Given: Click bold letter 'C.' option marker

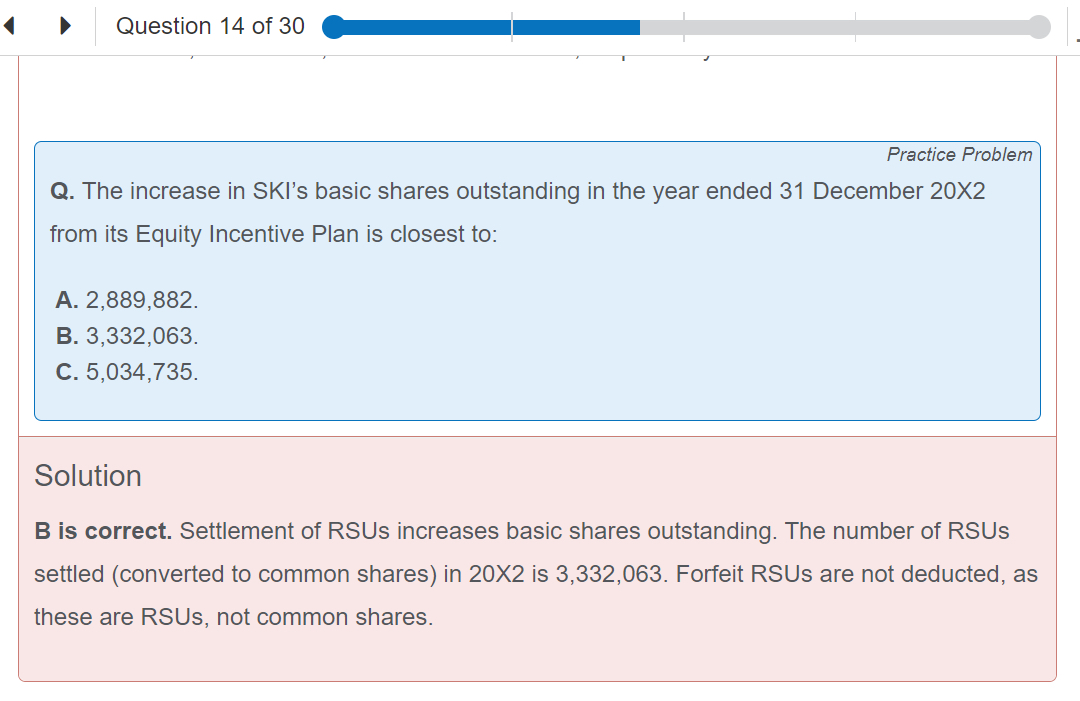Looking at the screenshot, I should point(68,372).
